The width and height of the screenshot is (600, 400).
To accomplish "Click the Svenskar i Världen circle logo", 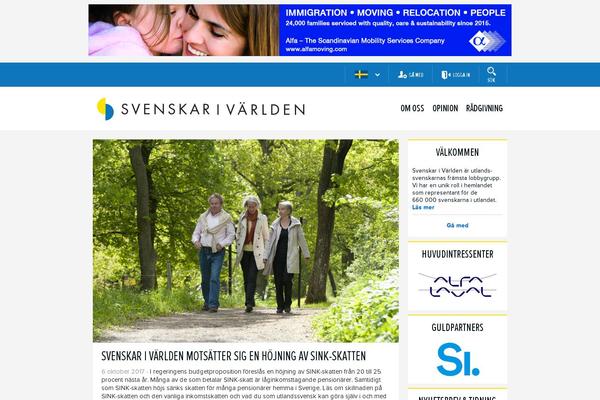I will coord(105,109).
